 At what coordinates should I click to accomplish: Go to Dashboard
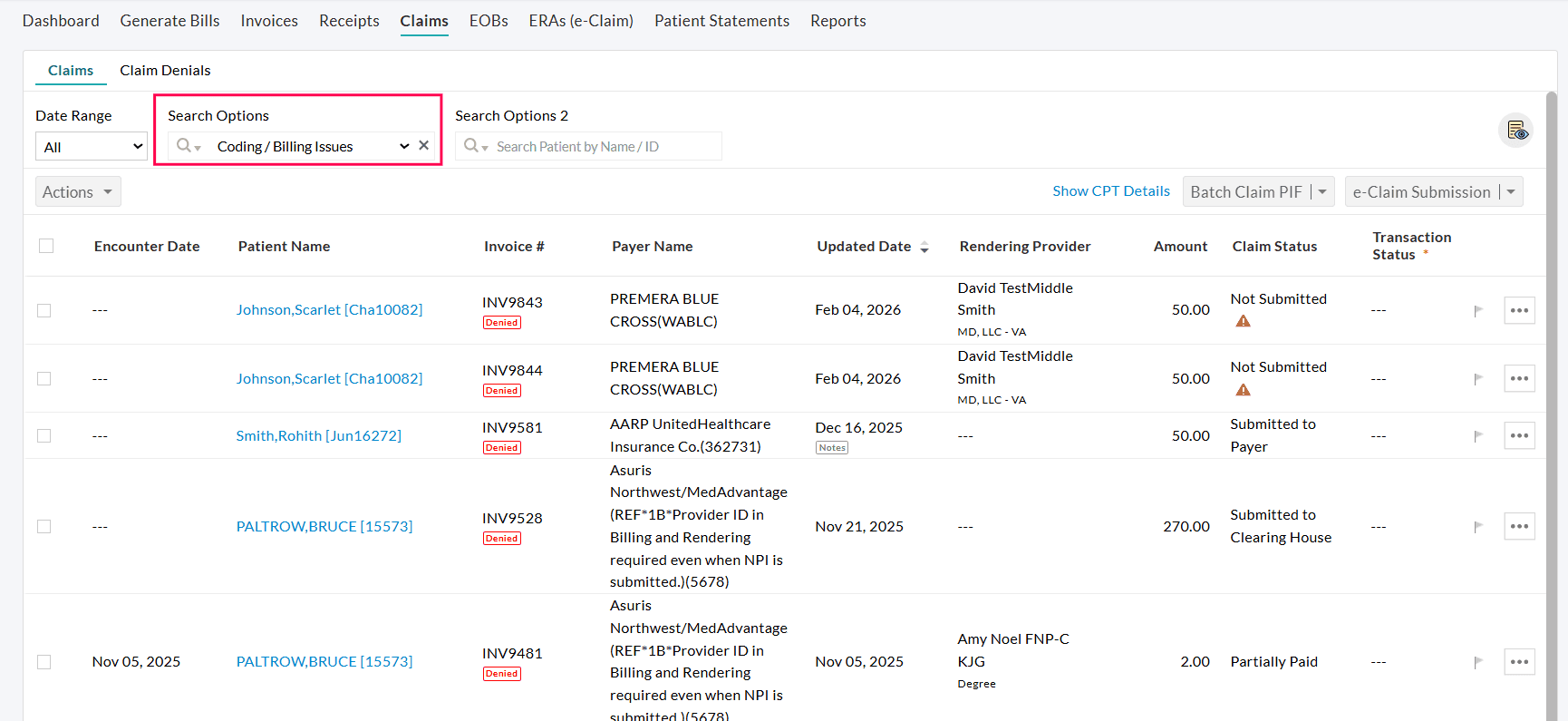(61, 20)
